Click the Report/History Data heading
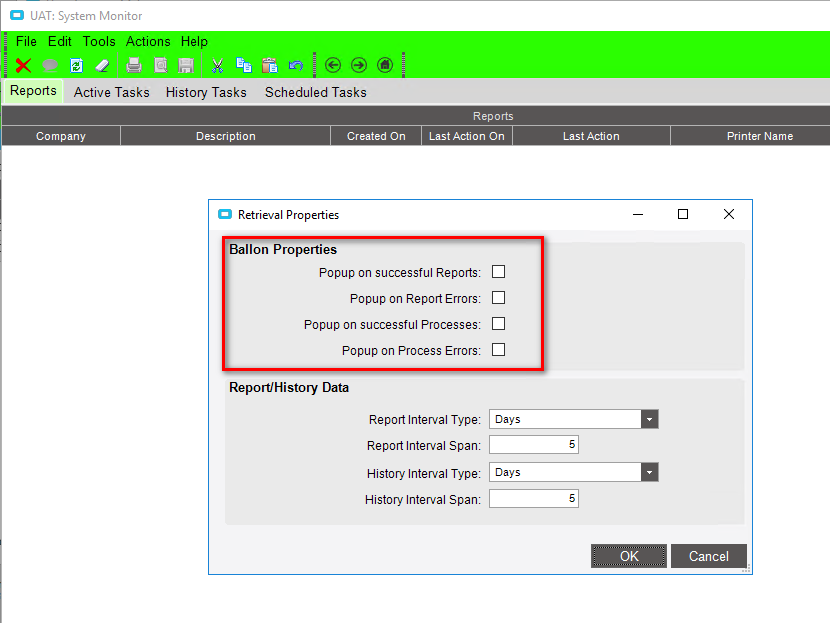 coord(289,387)
